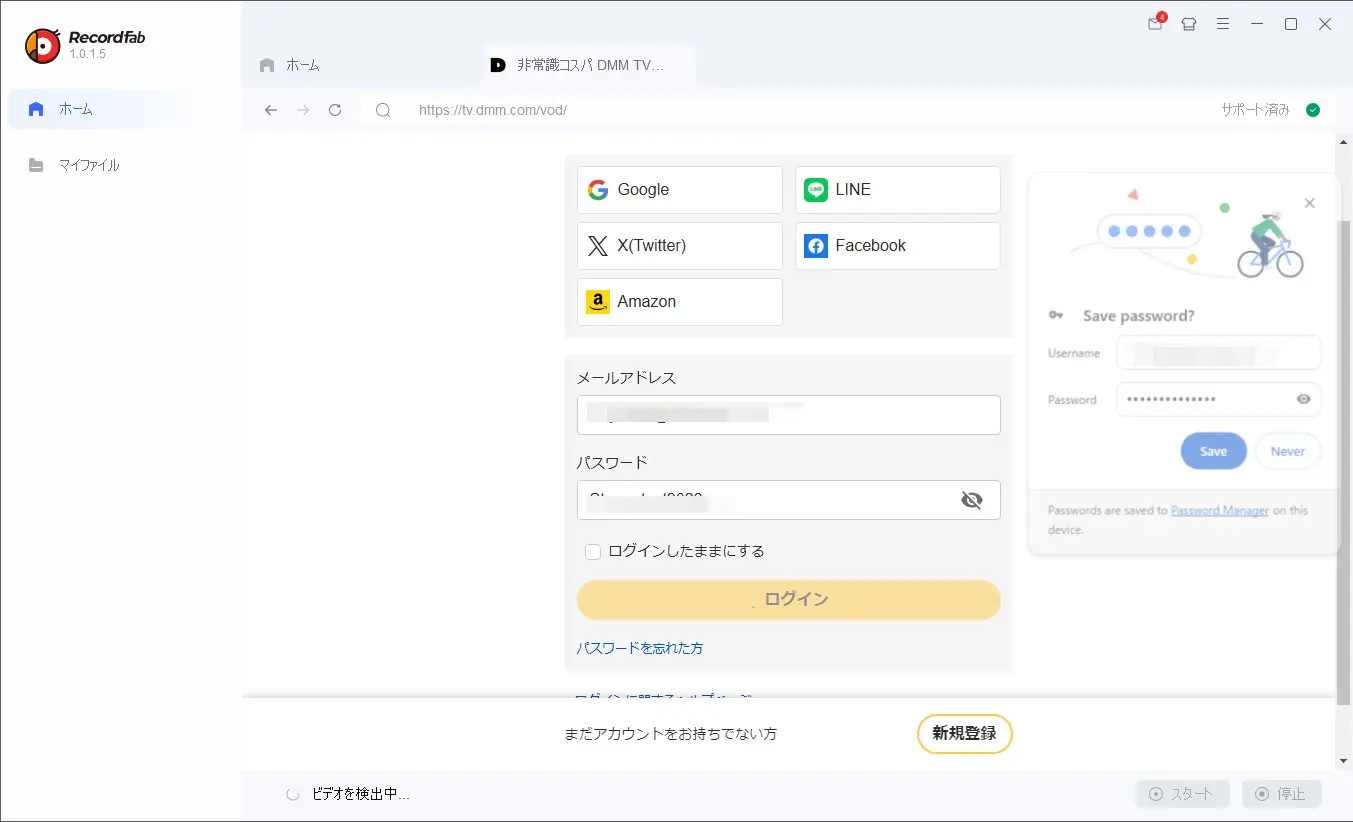1353x822 pixels.
Task: Reload the page with refresh icon
Action: (x=335, y=110)
